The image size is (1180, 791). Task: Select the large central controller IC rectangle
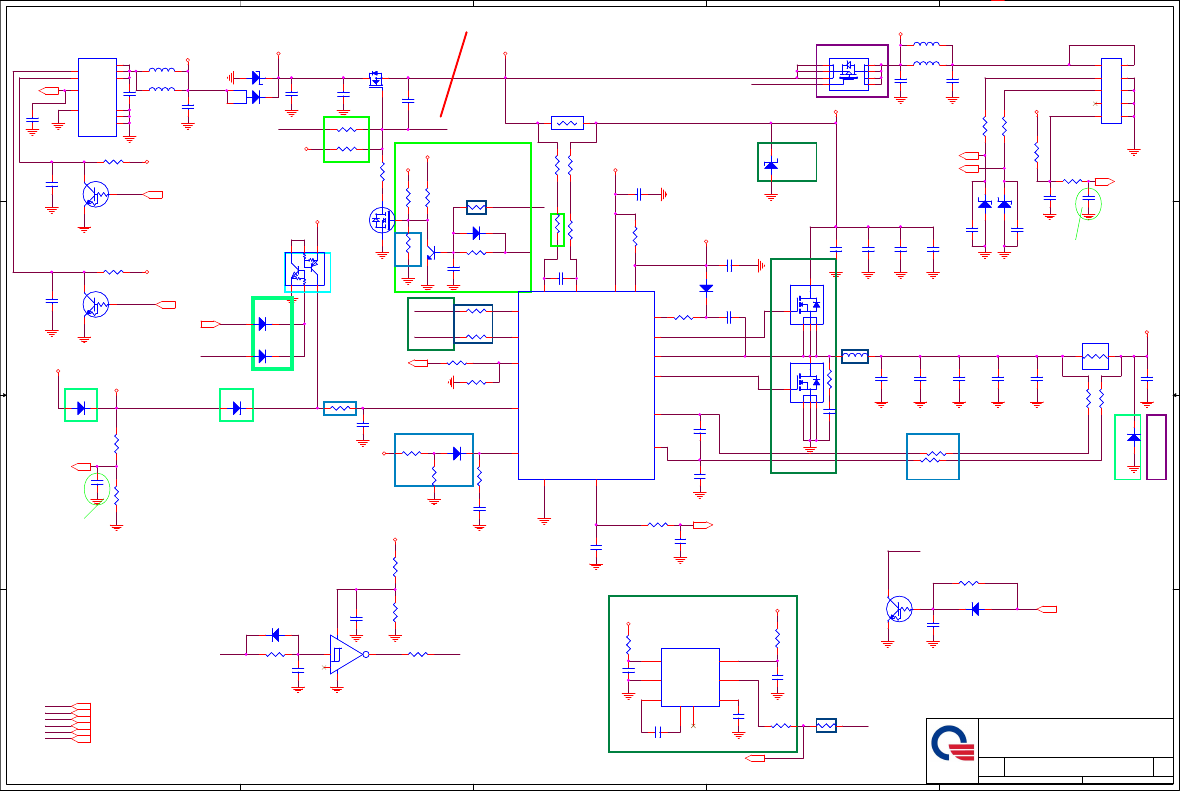pos(586,385)
